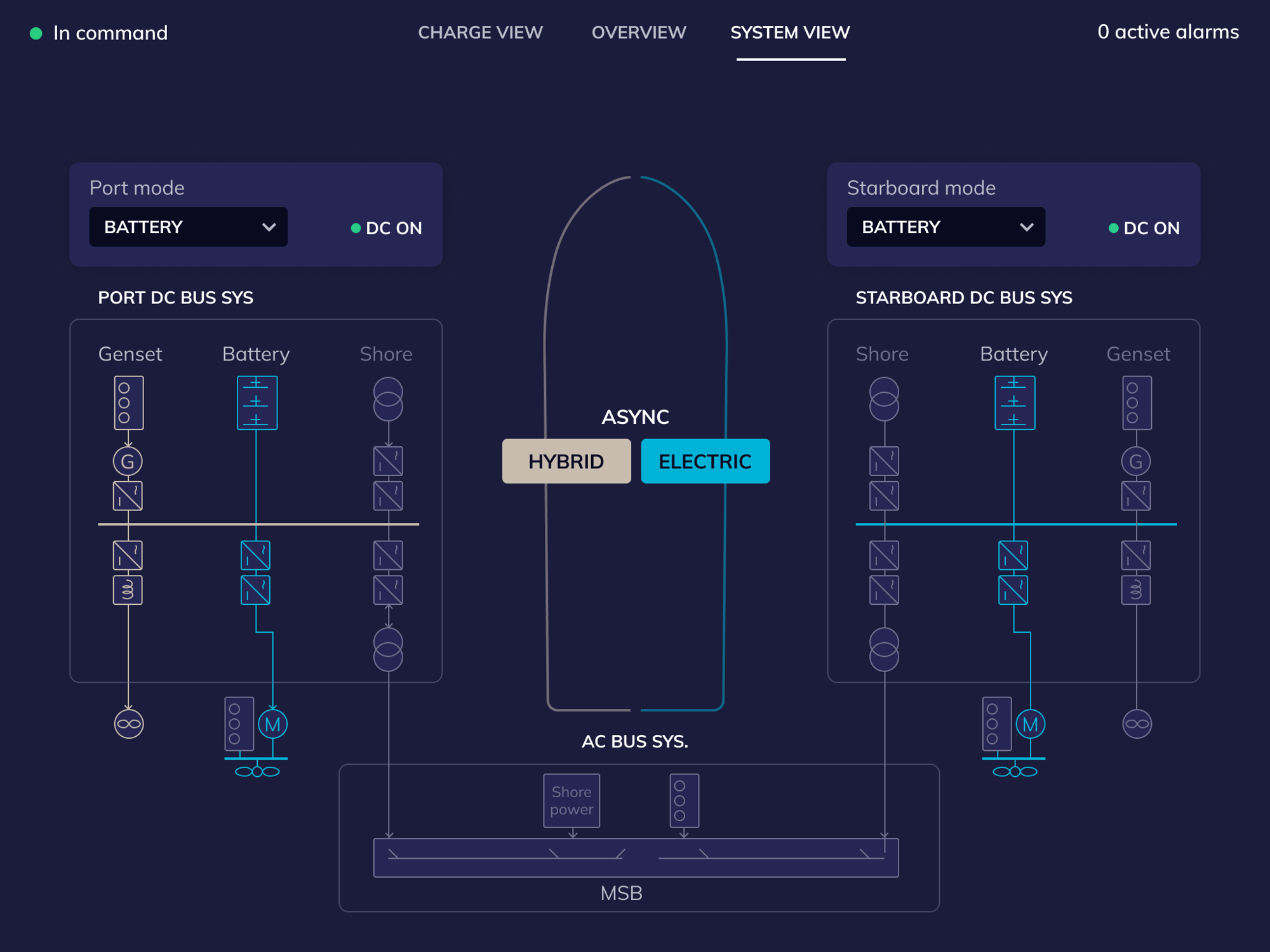Select the port Battery pack icon
This screenshot has height=952, width=1270.
click(x=257, y=402)
